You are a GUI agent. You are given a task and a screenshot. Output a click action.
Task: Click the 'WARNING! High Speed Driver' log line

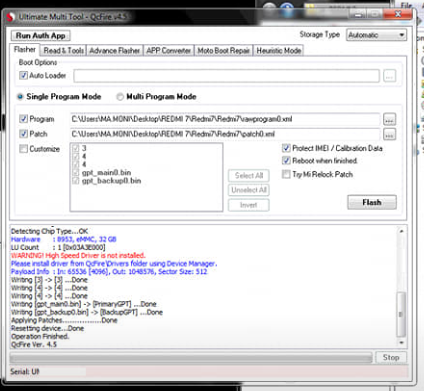(78, 255)
